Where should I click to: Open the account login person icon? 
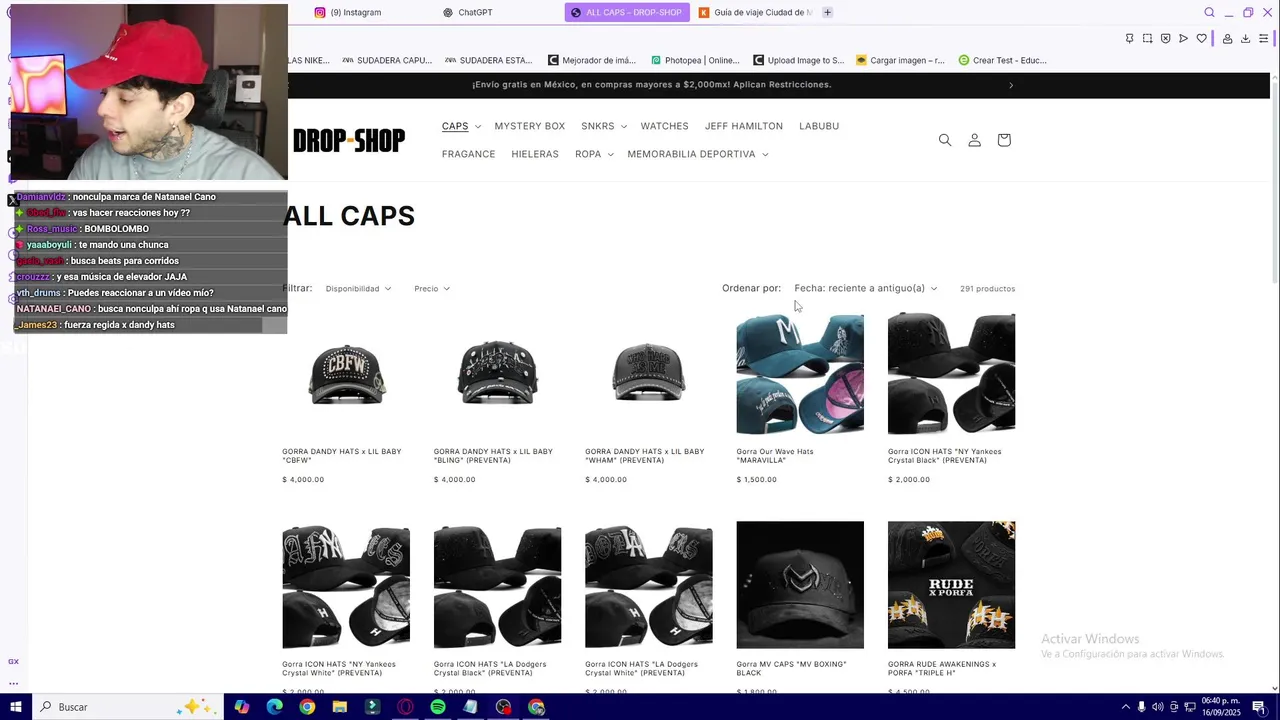(x=974, y=140)
